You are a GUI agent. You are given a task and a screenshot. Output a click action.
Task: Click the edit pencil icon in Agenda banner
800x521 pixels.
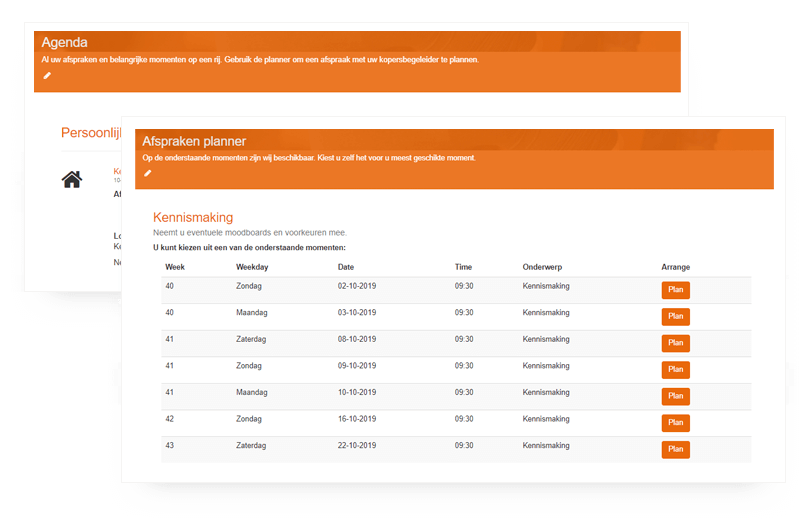pyautogui.click(x=47, y=76)
